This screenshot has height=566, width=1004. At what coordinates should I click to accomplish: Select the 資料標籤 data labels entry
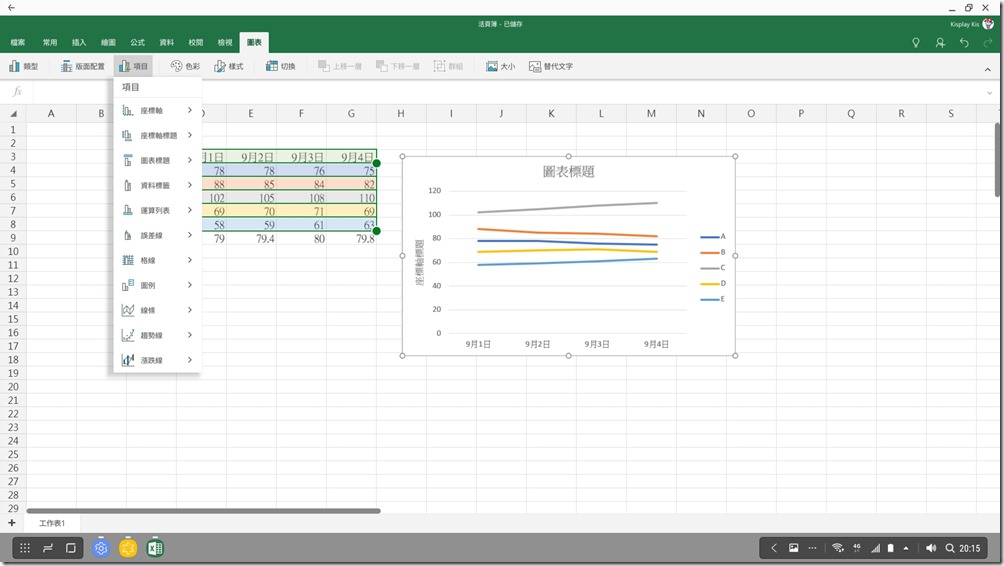coord(156,185)
